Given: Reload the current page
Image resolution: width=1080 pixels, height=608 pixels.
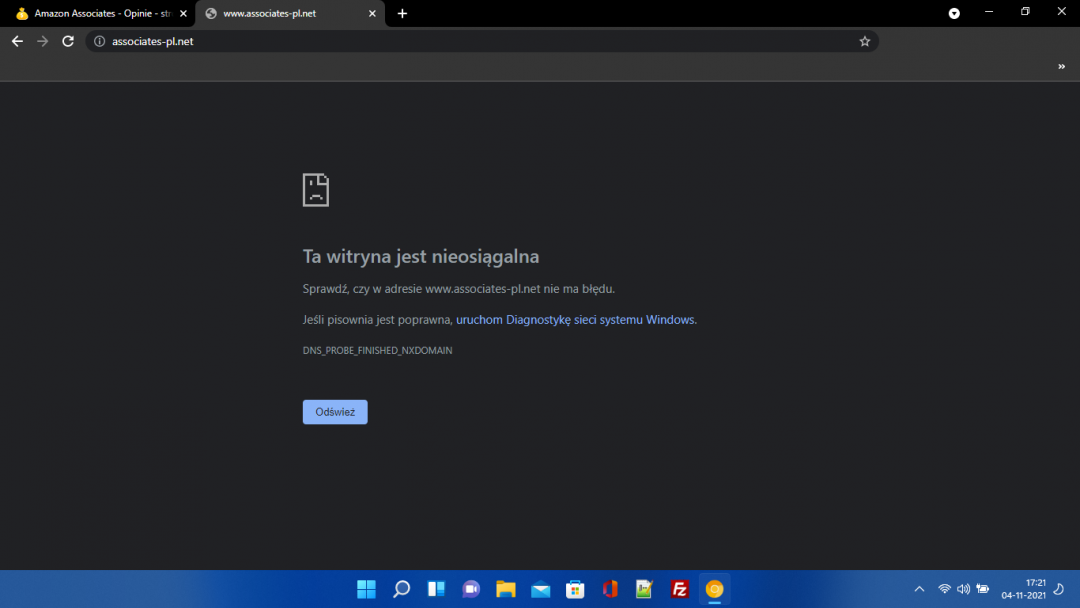Looking at the screenshot, I should (67, 41).
